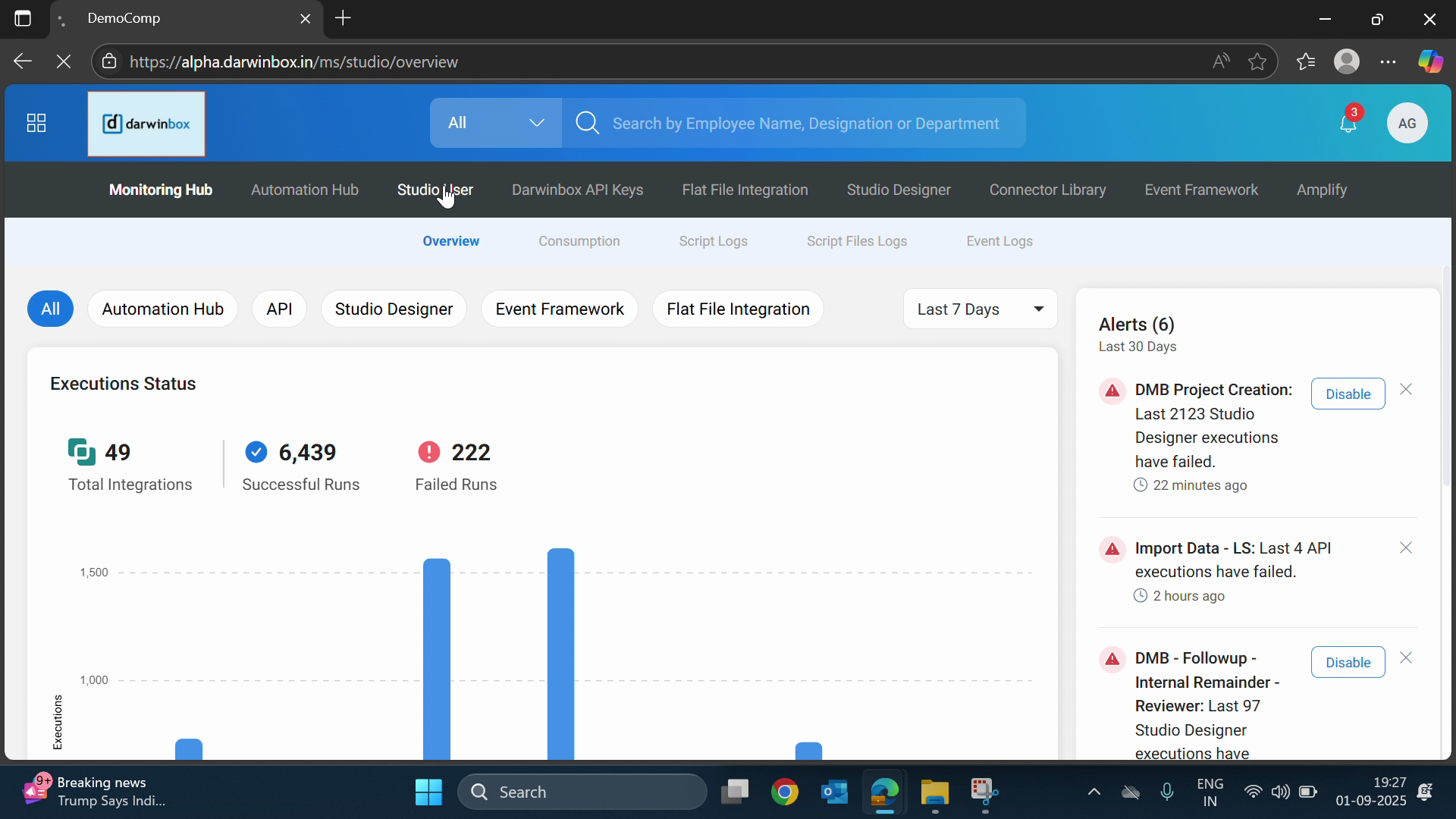Screen dimensions: 1456x819
Task: Click the notifications bell icon
Action: click(1348, 124)
